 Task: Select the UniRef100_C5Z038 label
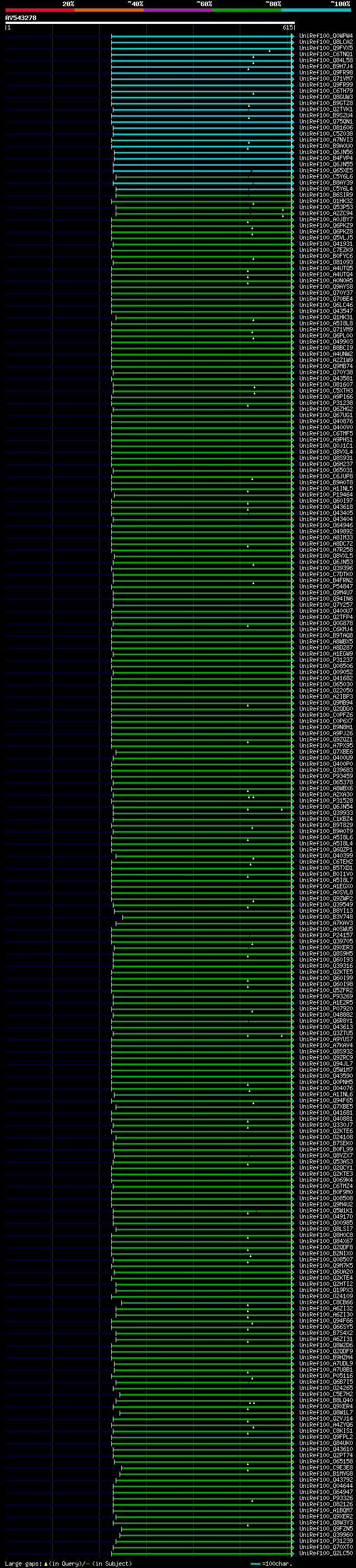(326, 134)
